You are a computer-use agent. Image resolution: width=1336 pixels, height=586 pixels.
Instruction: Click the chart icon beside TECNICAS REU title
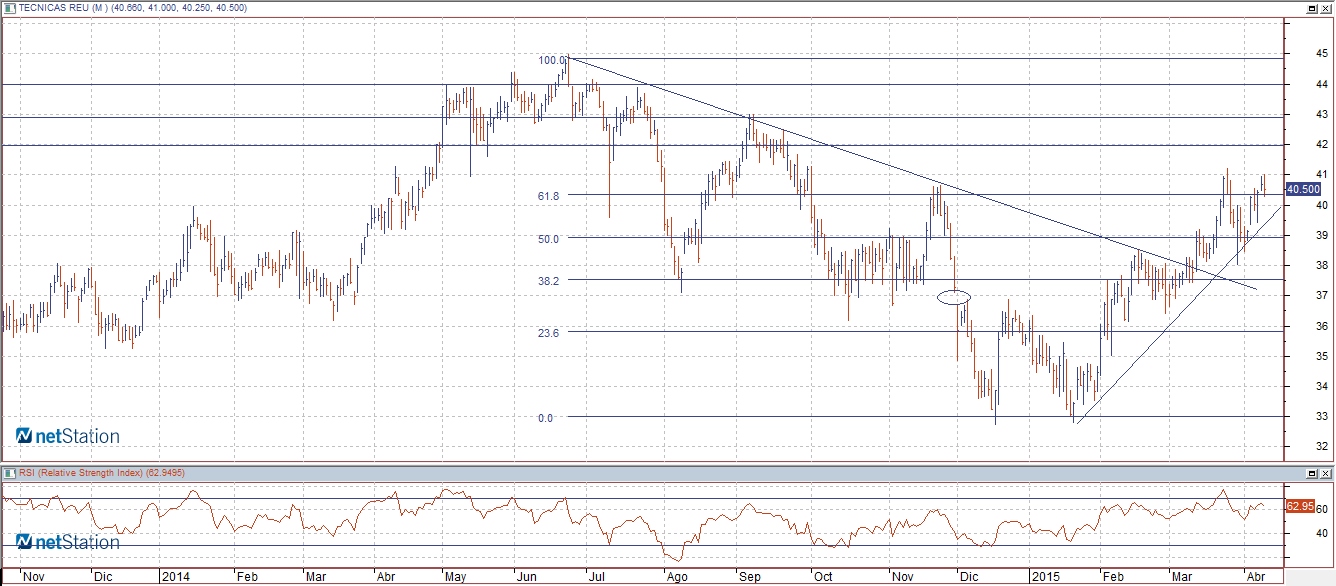(9, 8)
